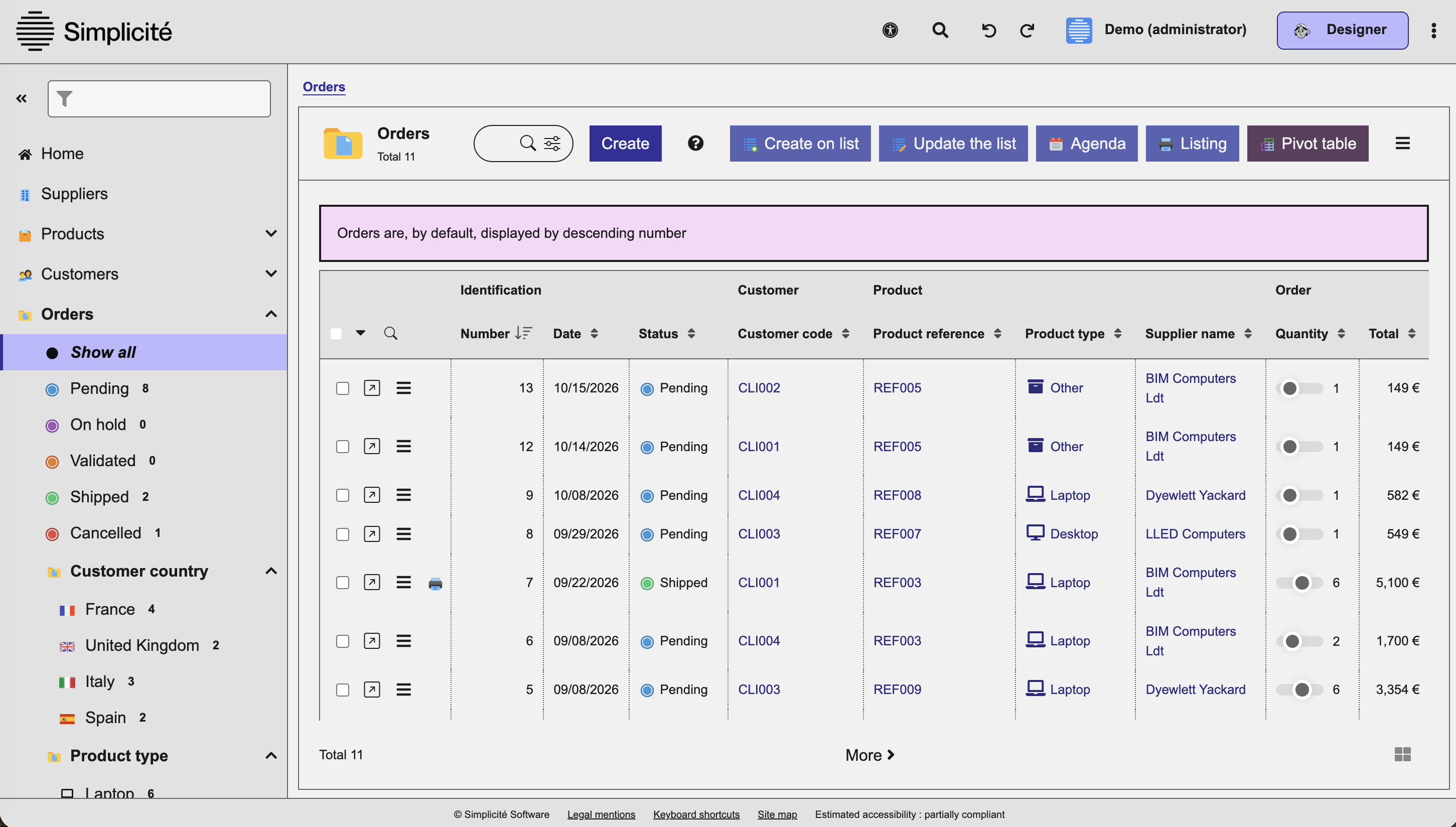Collapse the Orders menu chevron
The image size is (1456, 827).
[271, 314]
